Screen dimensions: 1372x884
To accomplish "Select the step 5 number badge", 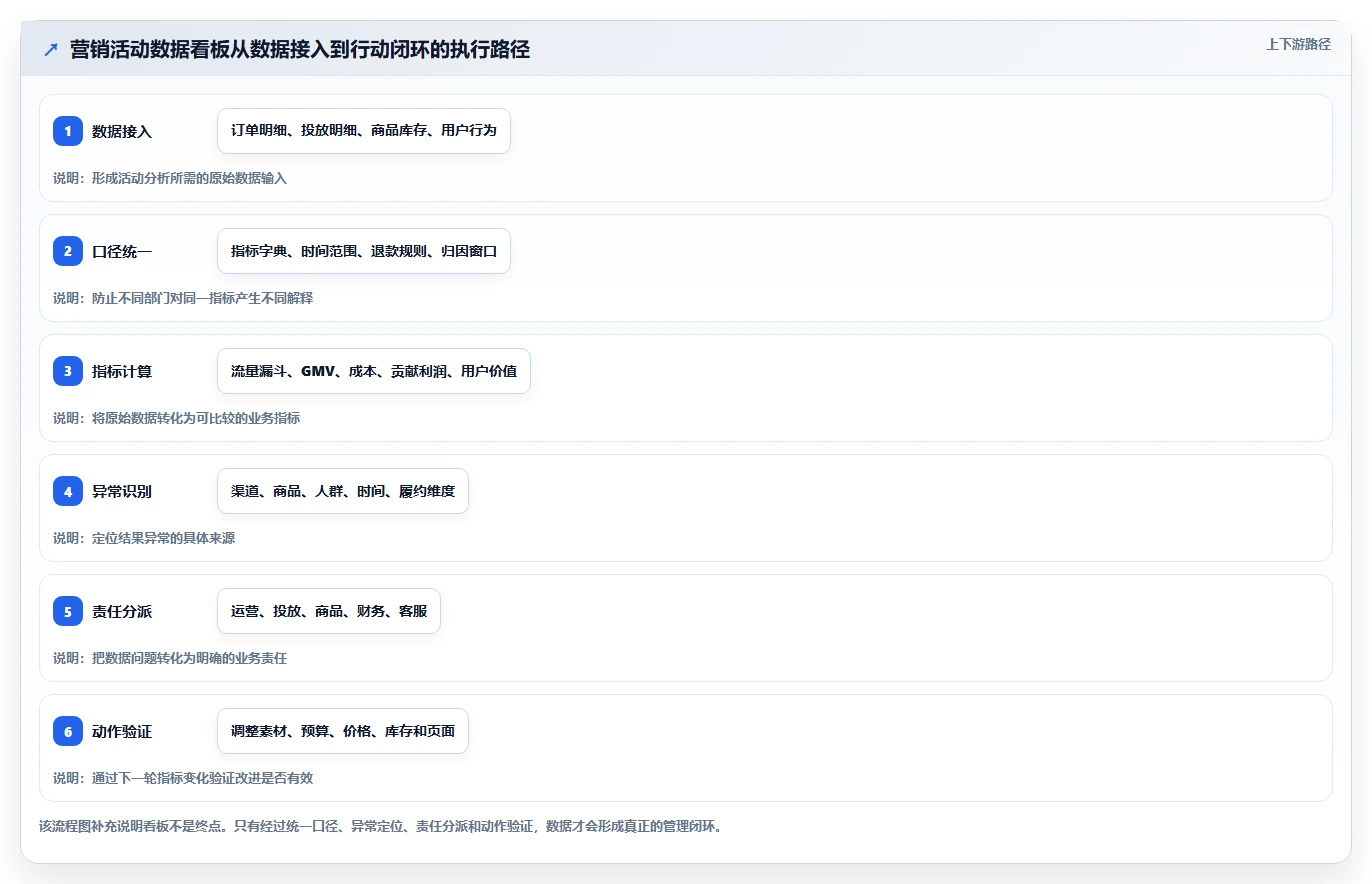I will pyautogui.click(x=68, y=611).
